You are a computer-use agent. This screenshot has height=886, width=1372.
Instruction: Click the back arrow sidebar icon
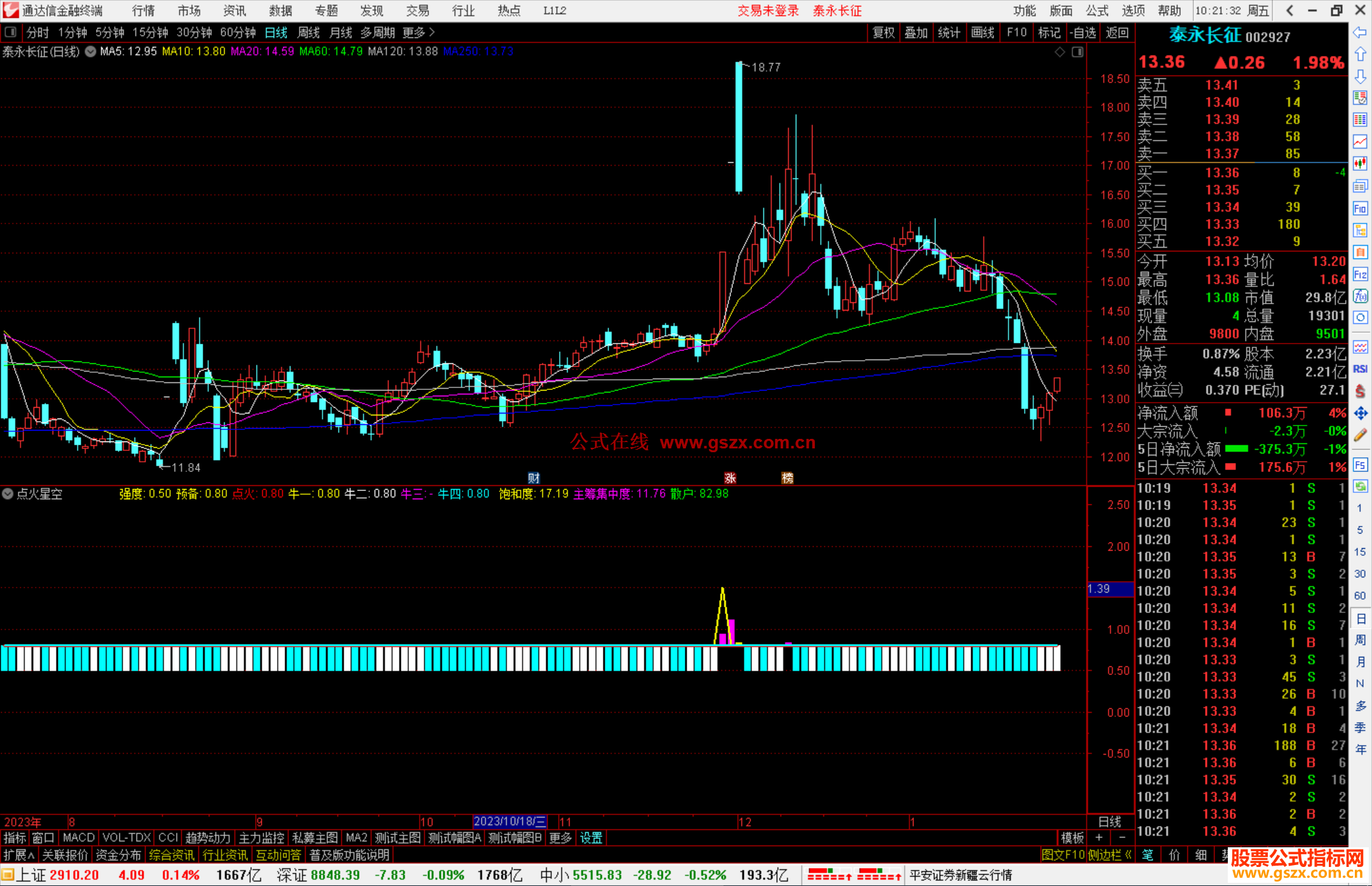[1360, 32]
